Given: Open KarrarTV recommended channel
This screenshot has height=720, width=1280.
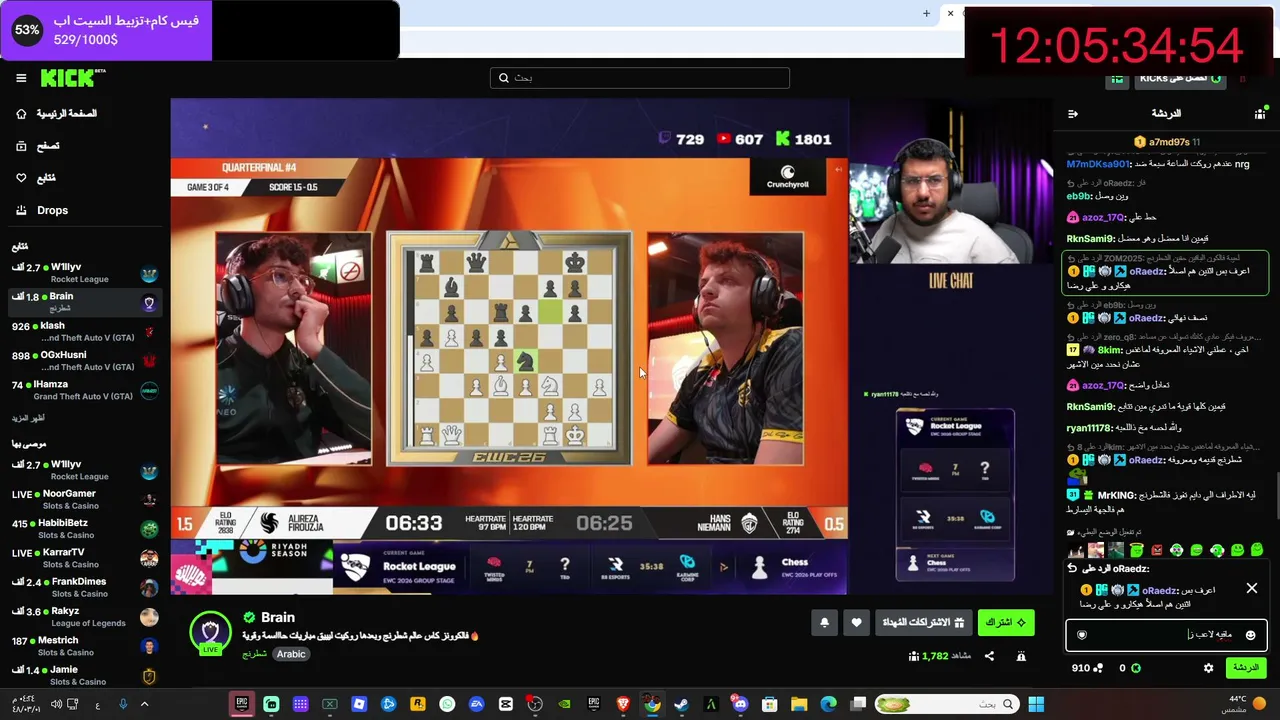Looking at the screenshot, I should 84,557.
